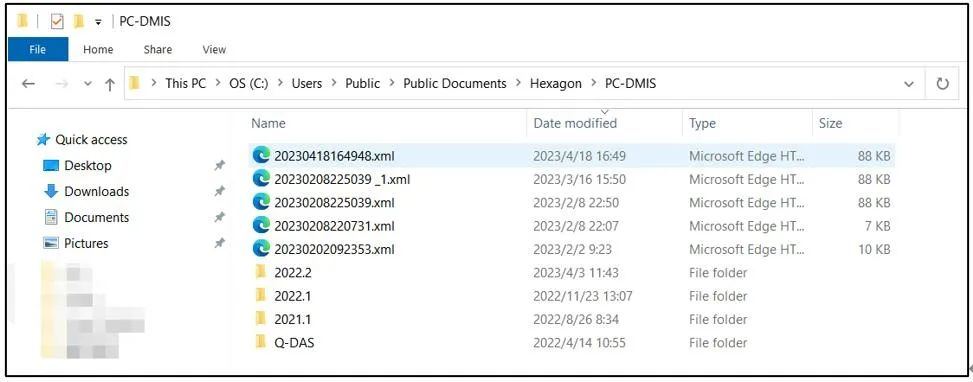Click folder icon of 2022.1
973x382 pixels.
261,296
